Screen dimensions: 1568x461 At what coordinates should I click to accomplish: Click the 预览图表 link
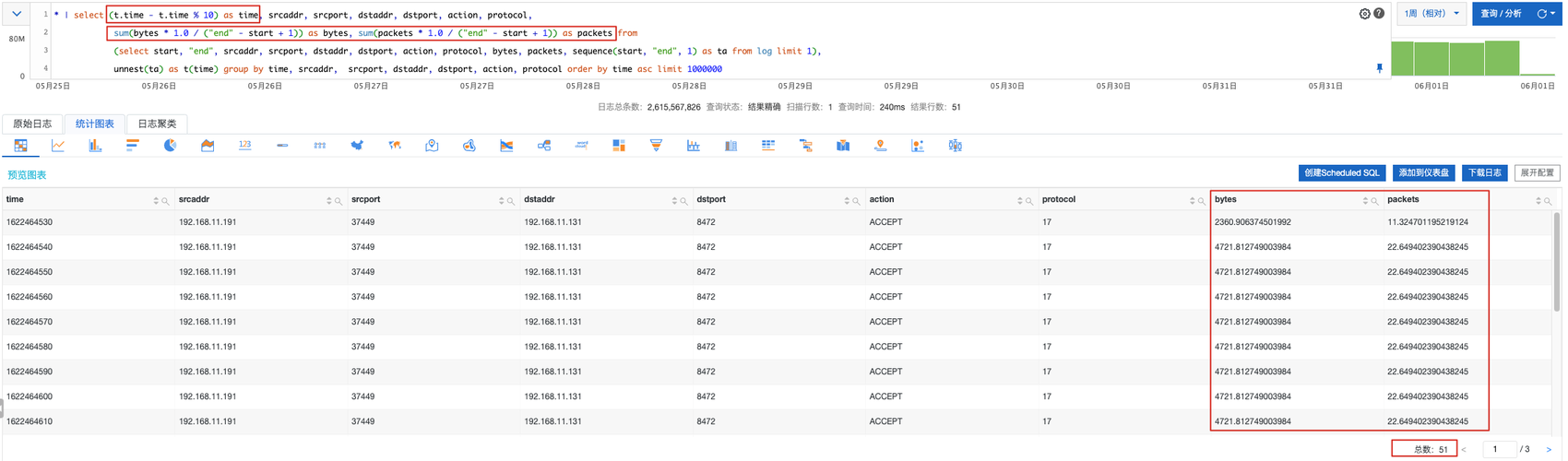[x=27, y=174]
